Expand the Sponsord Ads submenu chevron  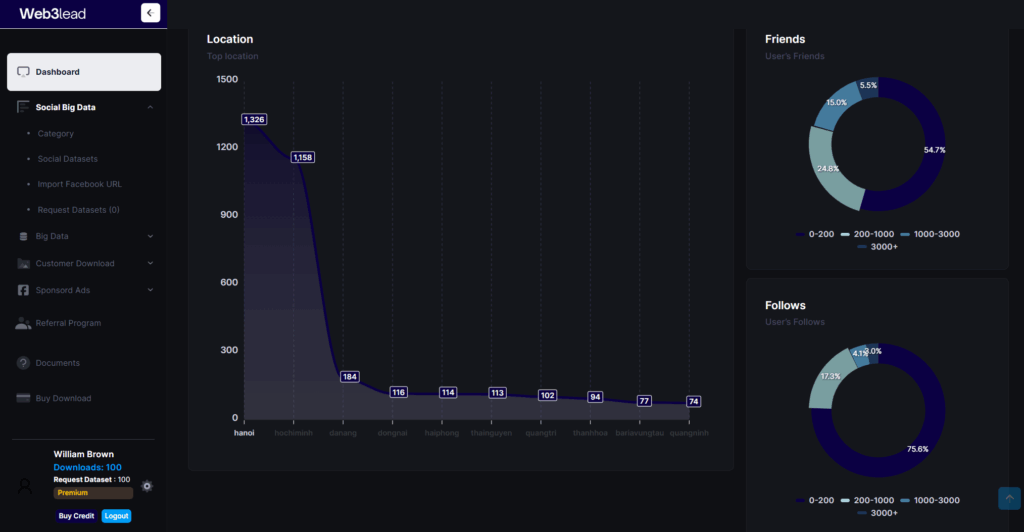[150, 290]
